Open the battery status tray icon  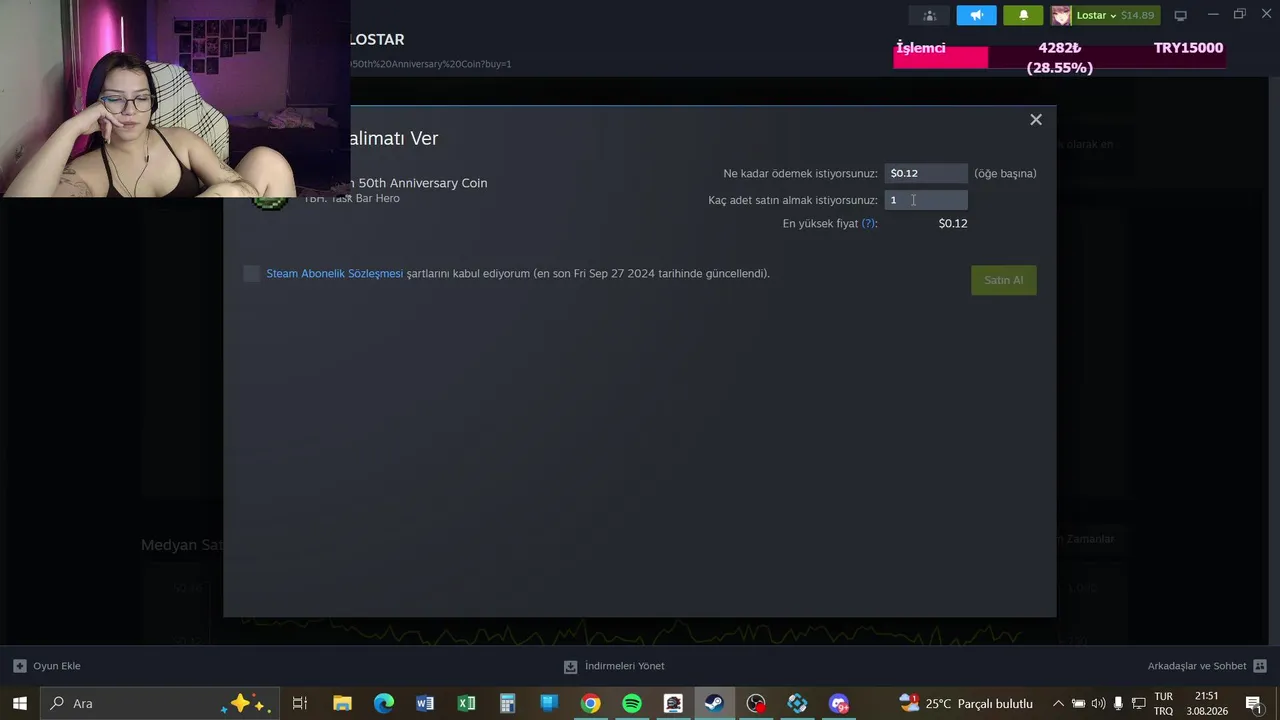click(x=1079, y=703)
